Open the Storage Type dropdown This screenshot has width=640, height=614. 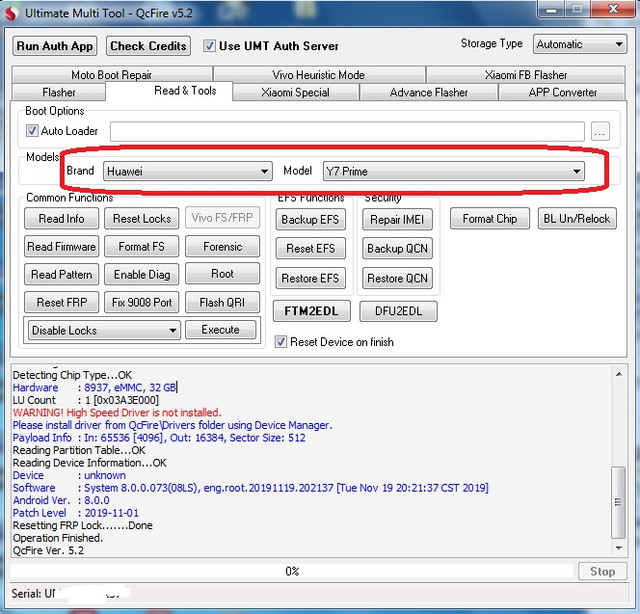579,44
